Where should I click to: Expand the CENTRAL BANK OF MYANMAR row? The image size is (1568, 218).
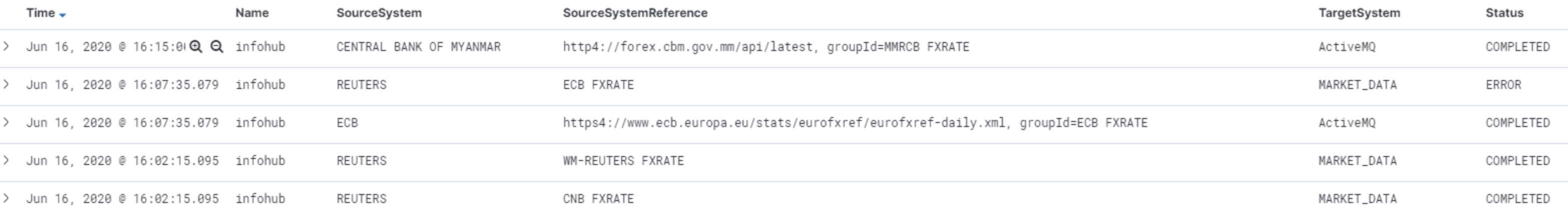pyautogui.click(x=6, y=46)
